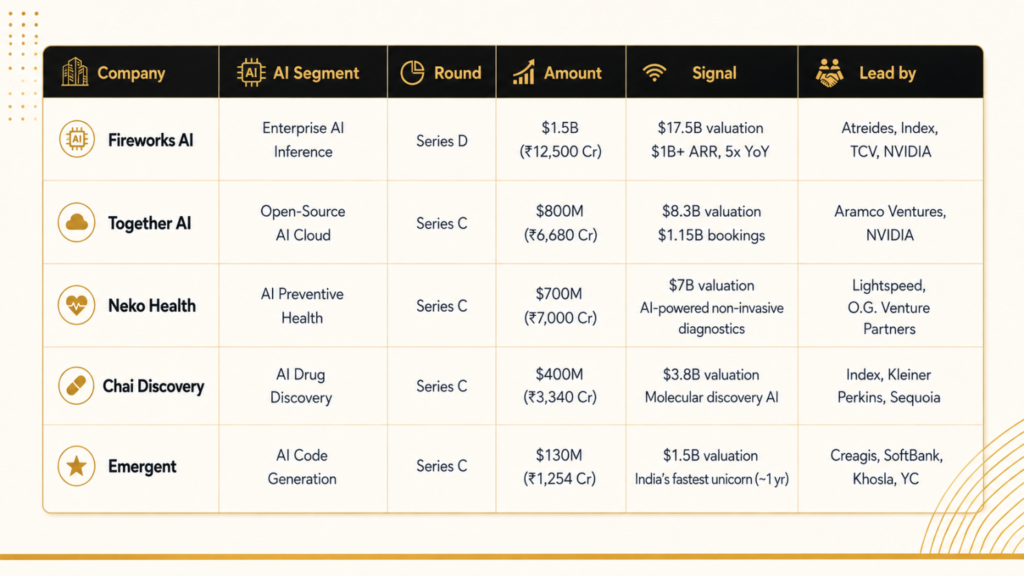Click the building icon beside Company header

click(74, 72)
